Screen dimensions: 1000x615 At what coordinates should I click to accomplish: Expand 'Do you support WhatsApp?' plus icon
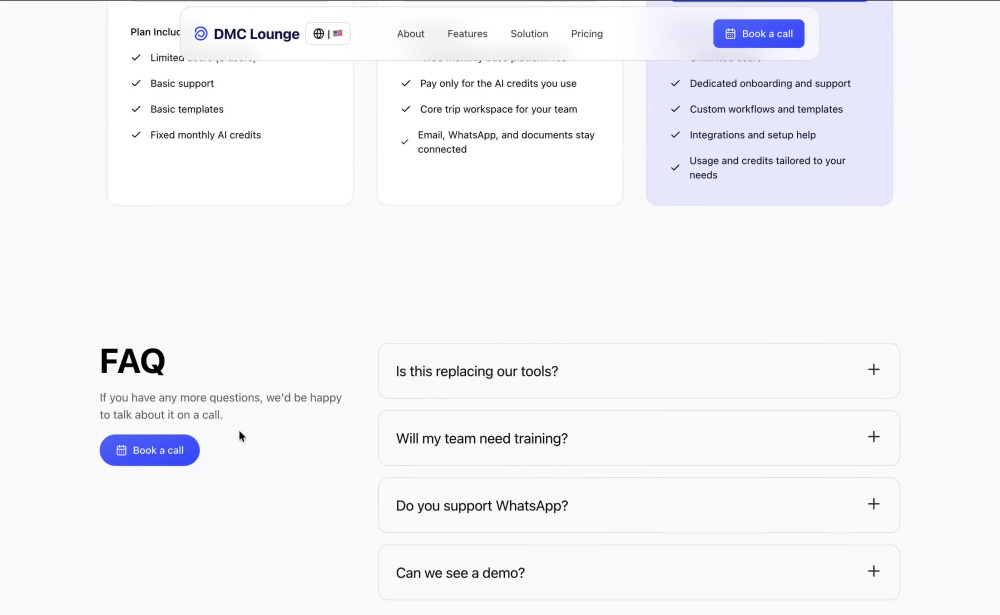[x=874, y=504]
